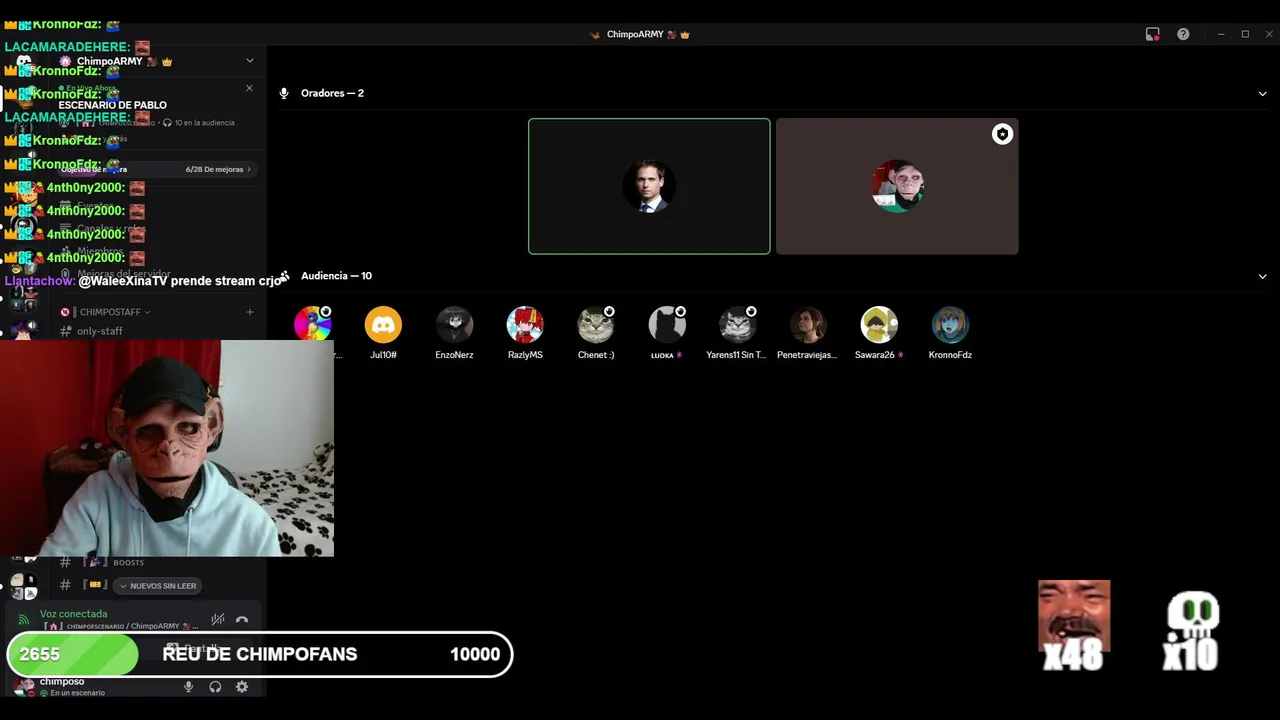This screenshot has height=720, width=1280.
Task: Dismiss the ESCENARIO DE PABLO live banner
Action: (249, 88)
